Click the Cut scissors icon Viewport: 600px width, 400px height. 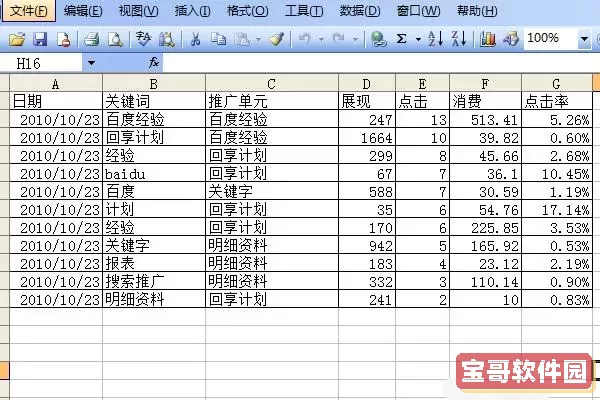pos(196,39)
